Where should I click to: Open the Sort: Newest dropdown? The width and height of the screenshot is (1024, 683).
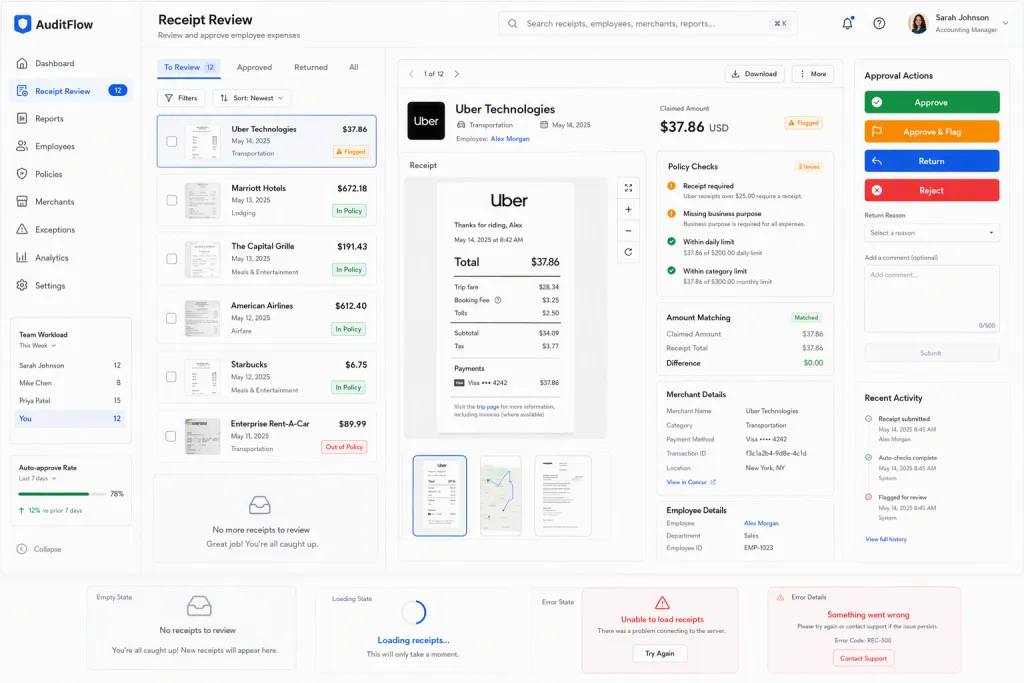(251, 98)
